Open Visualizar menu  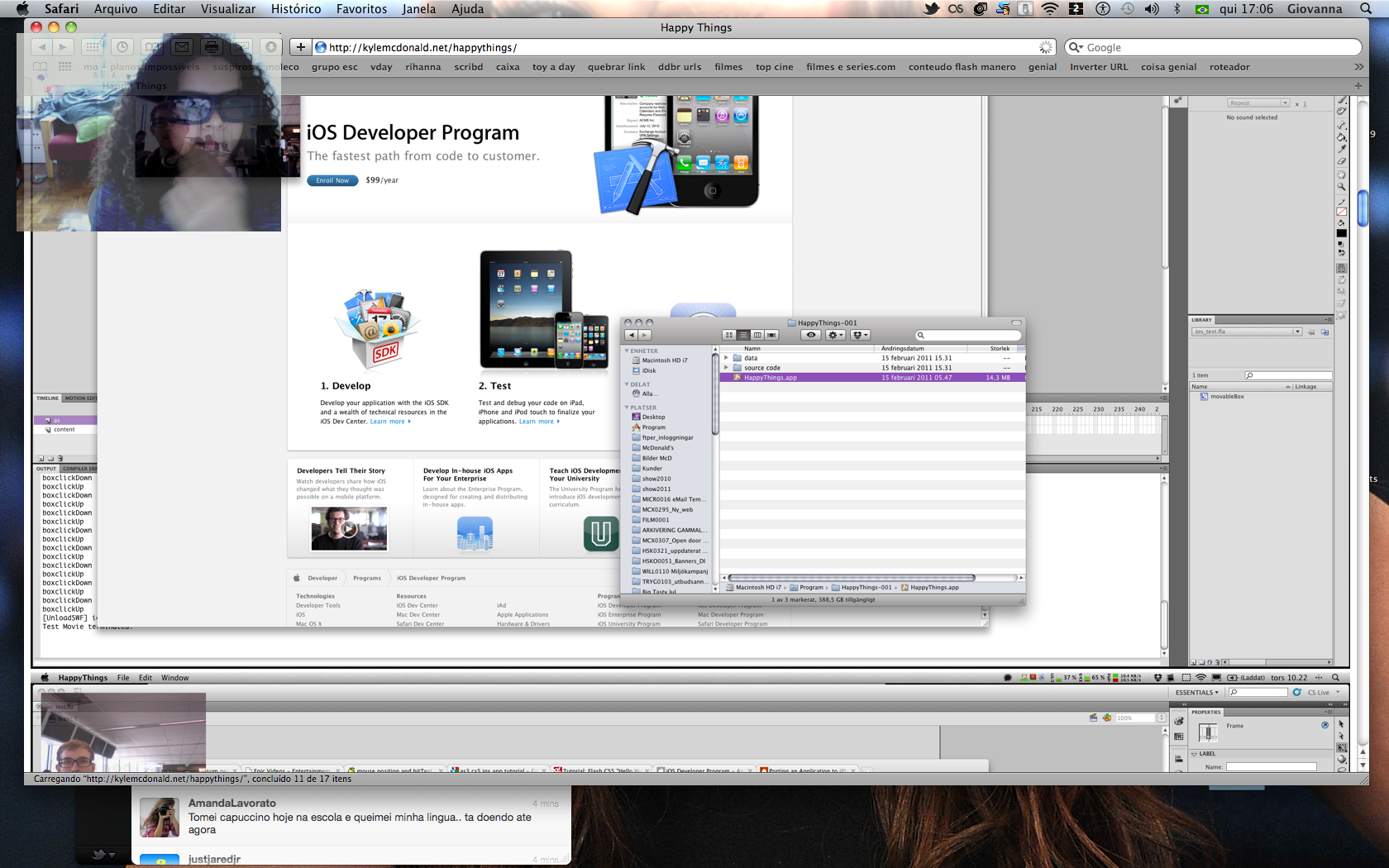point(228,9)
